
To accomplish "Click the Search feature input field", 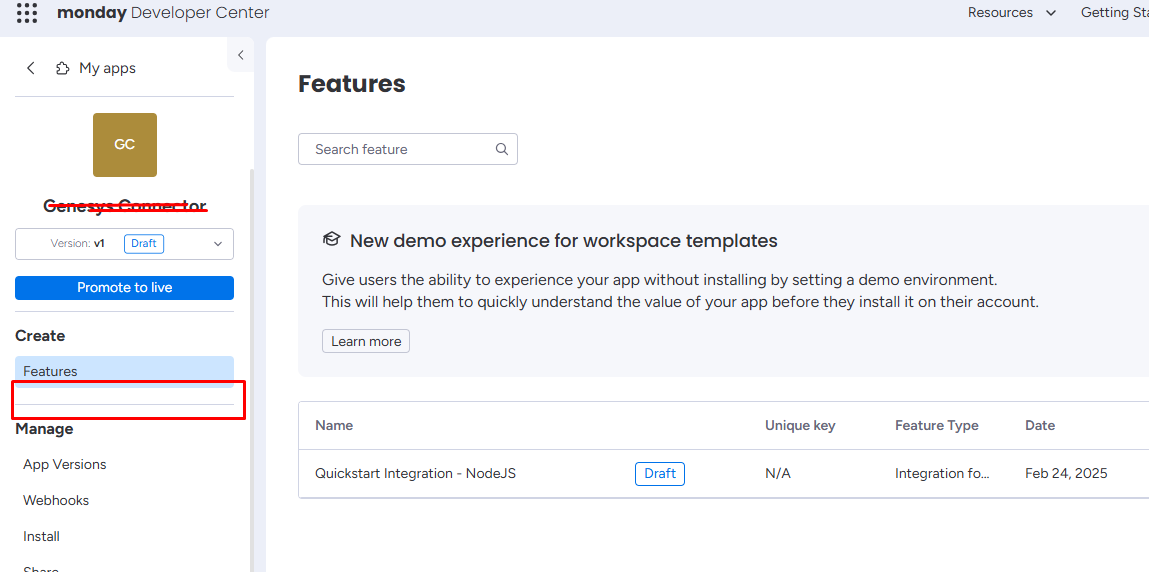I will [x=408, y=149].
